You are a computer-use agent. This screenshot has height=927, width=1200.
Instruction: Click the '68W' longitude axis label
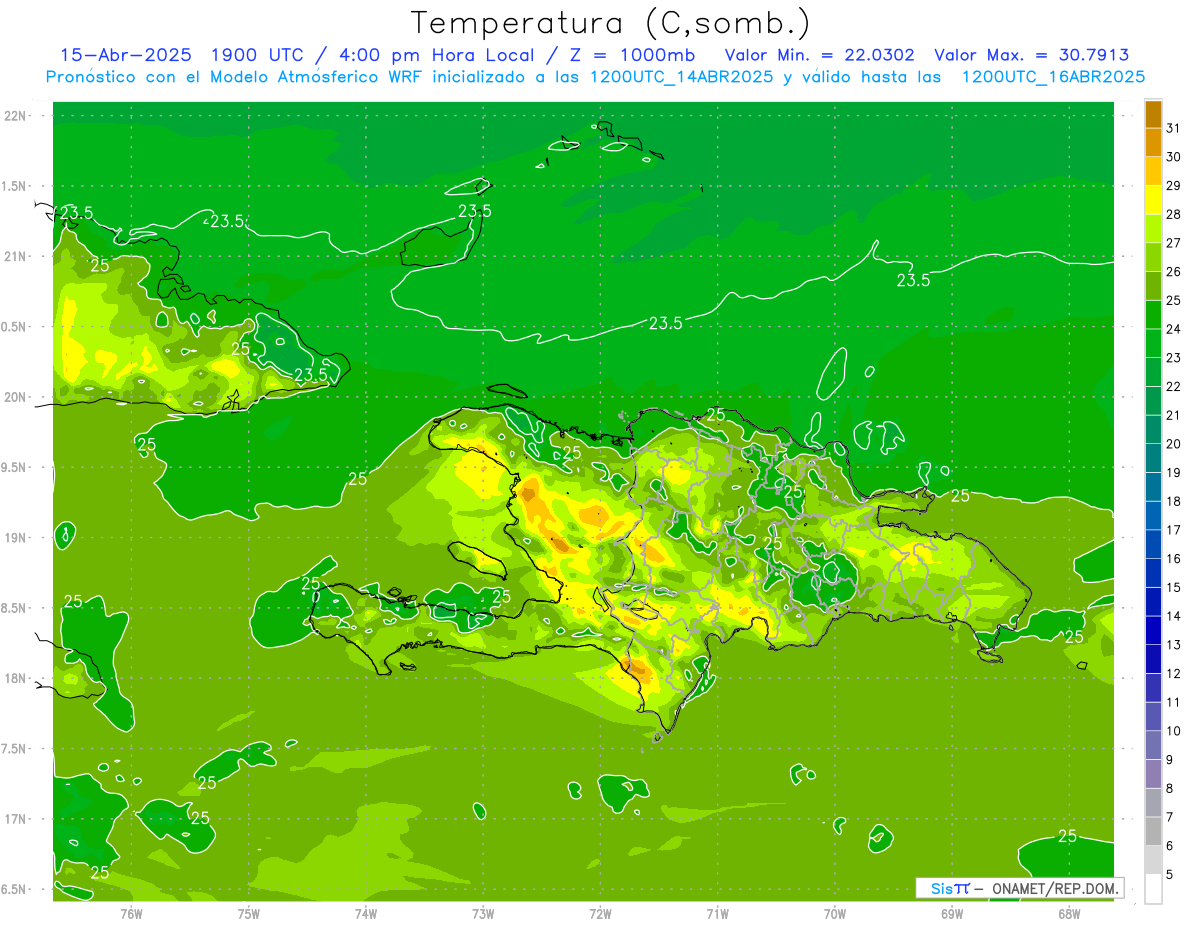tap(1068, 913)
